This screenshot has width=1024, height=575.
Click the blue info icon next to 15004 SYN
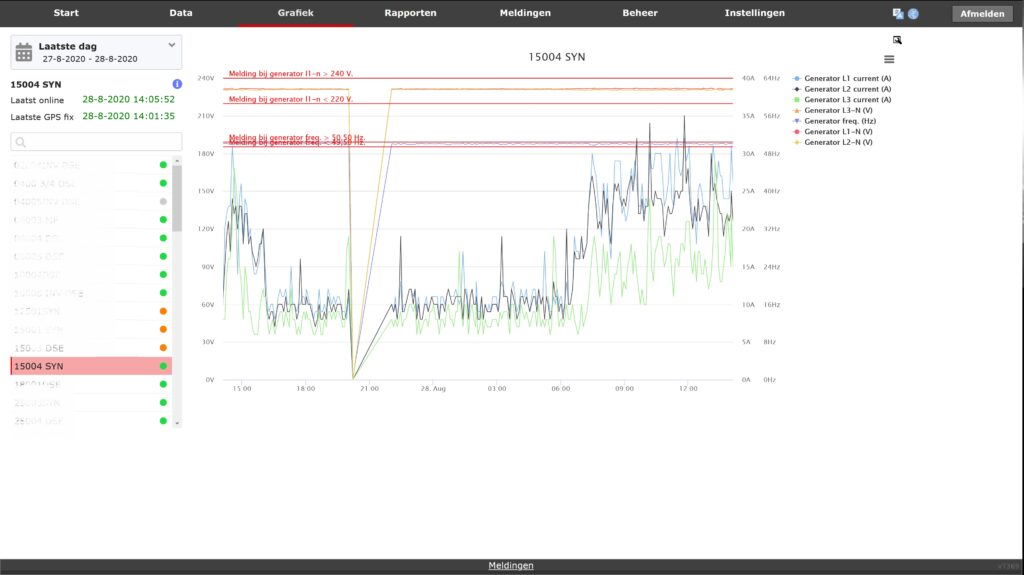coord(177,84)
